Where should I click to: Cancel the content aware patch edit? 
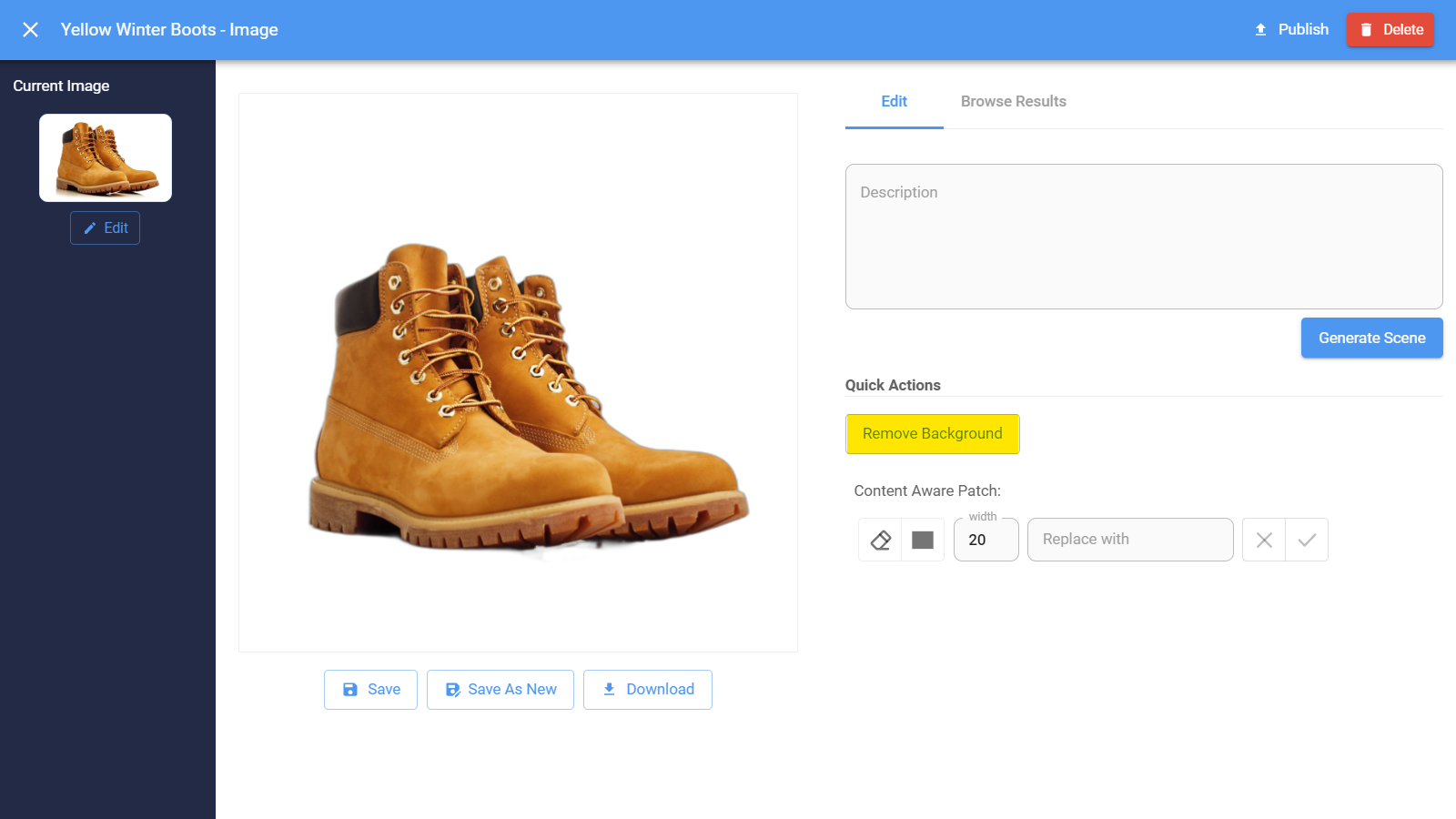(x=1263, y=539)
